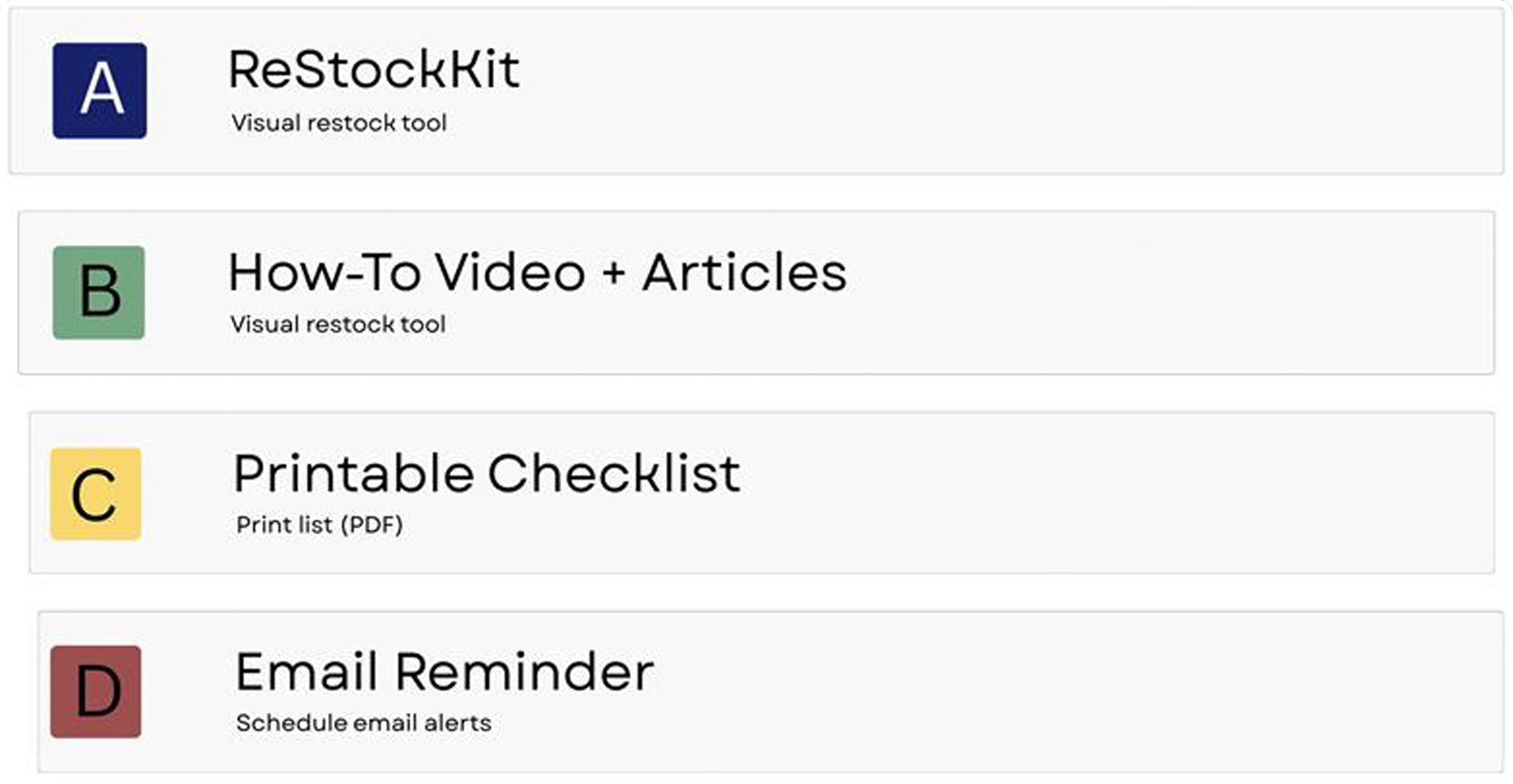Click the subtitle under ReStockKit
The height and width of the screenshot is (784, 1513).
pyautogui.click(x=339, y=123)
